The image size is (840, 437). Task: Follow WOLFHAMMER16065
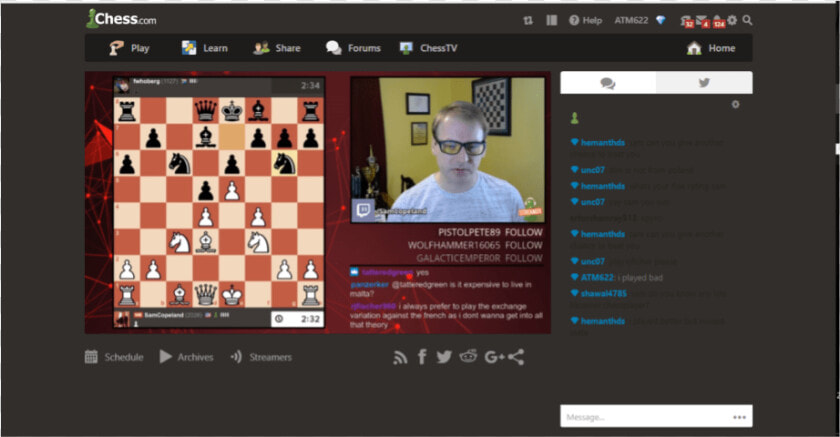coord(523,245)
